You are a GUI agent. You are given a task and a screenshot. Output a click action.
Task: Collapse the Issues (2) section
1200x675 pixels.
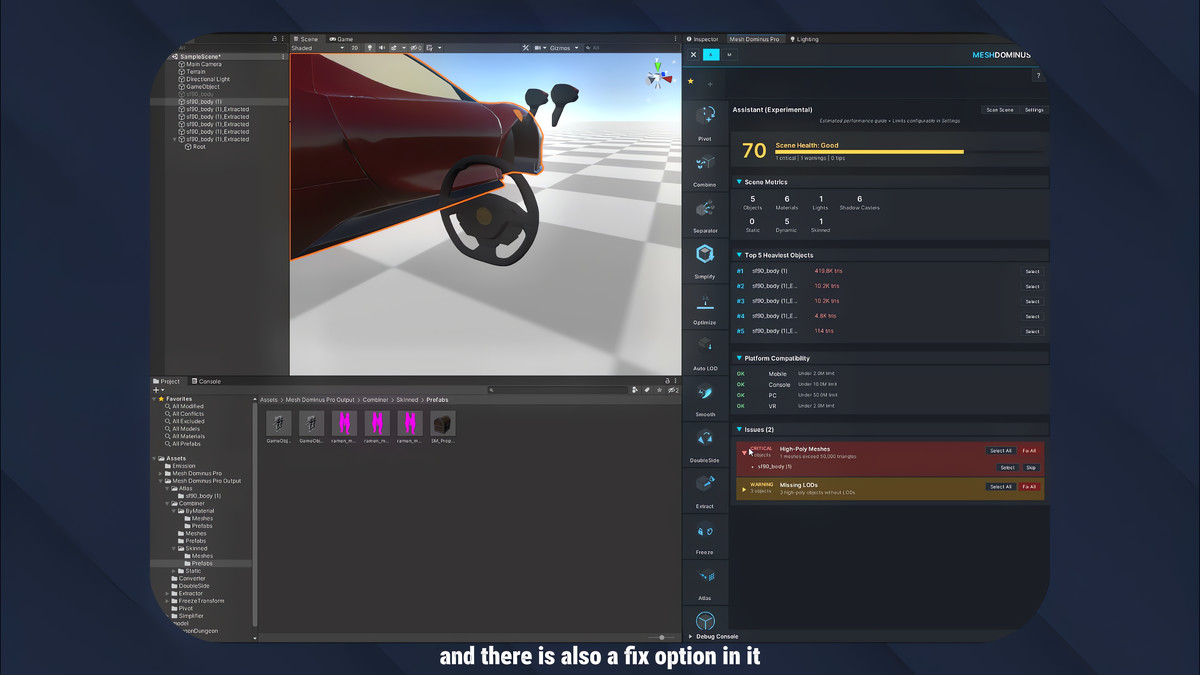[x=739, y=428]
